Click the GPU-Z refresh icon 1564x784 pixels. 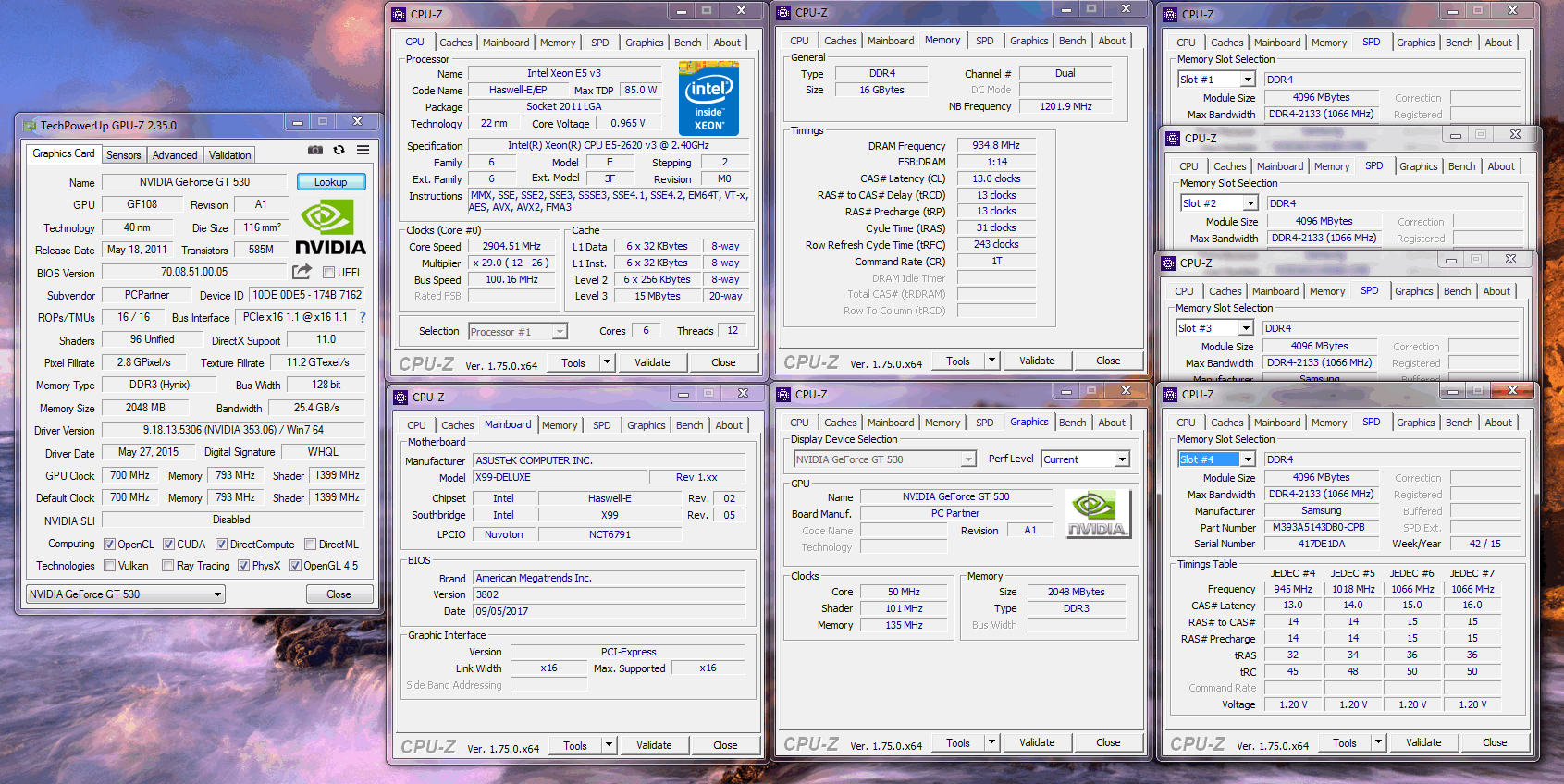pos(339,150)
